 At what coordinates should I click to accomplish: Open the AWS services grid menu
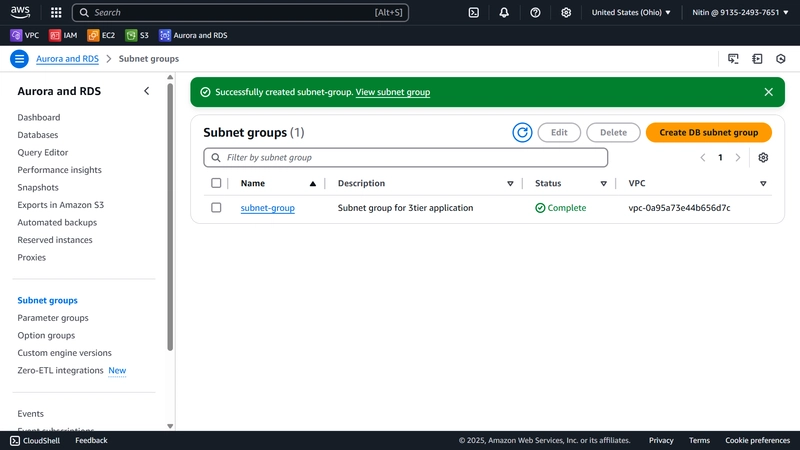coord(56,13)
